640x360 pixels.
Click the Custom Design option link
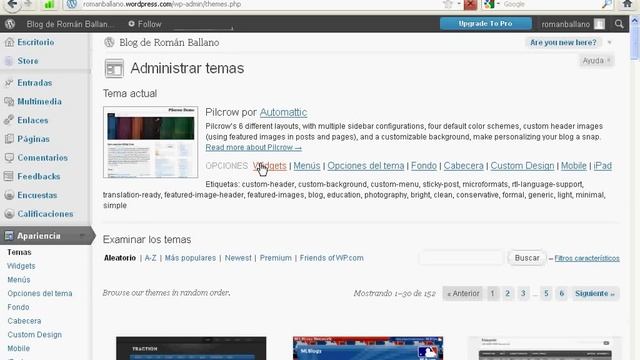[522, 166]
